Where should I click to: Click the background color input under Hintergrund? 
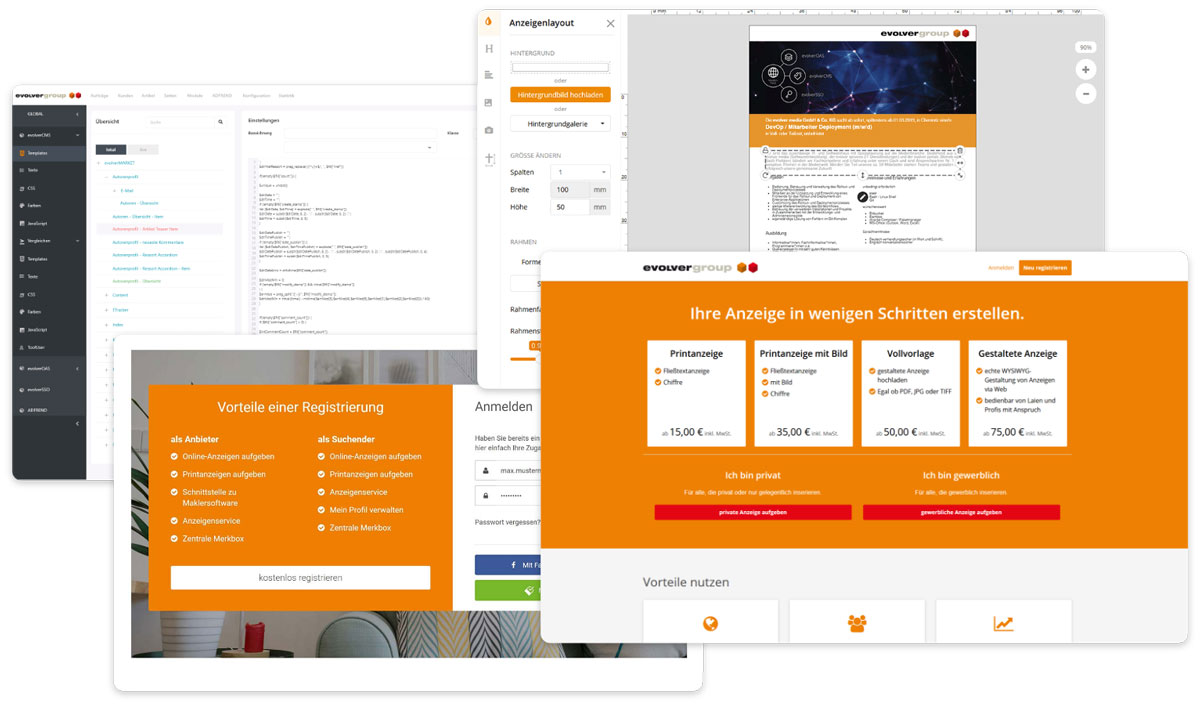pos(560,67)
